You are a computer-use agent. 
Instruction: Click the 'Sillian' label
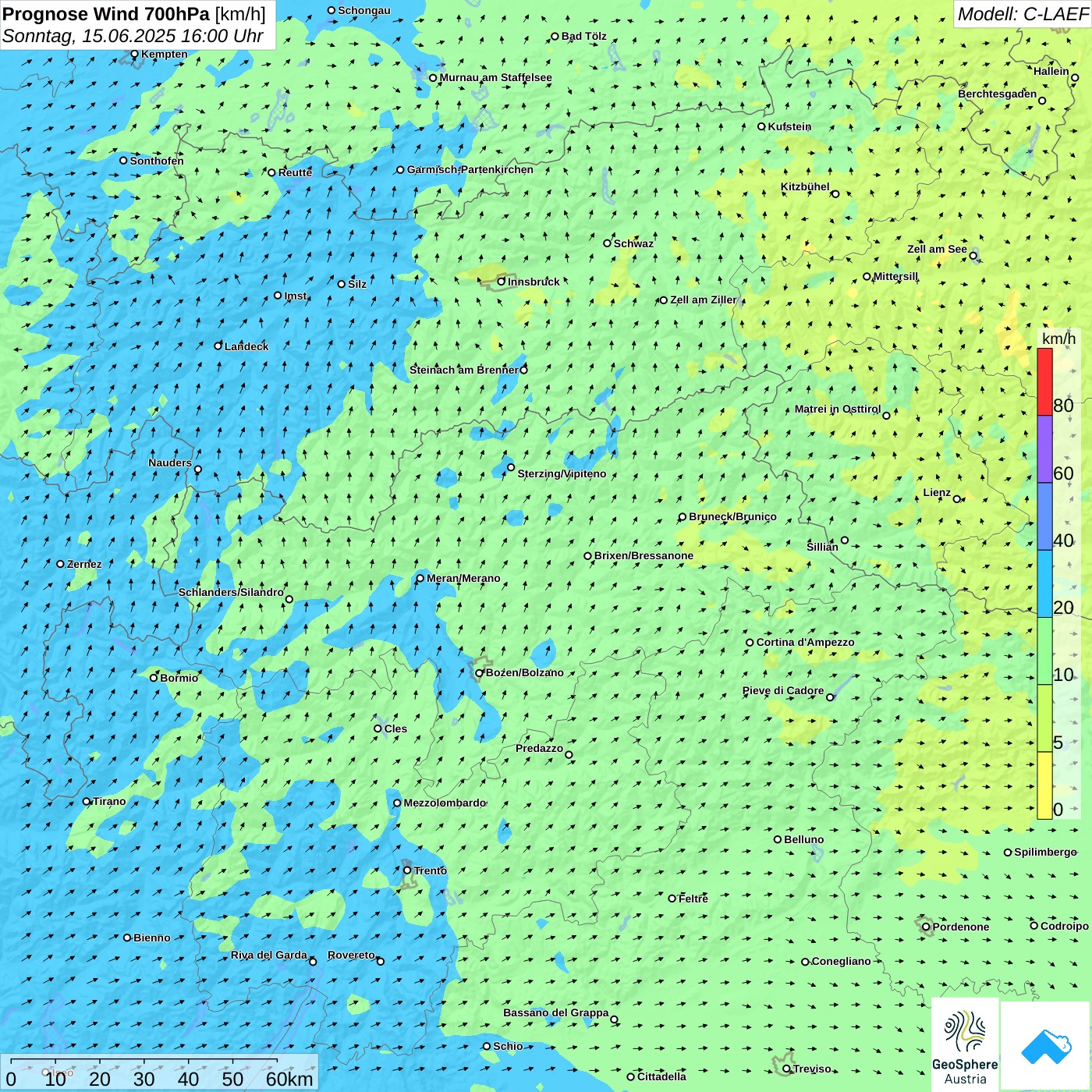(x=822, y=547)
